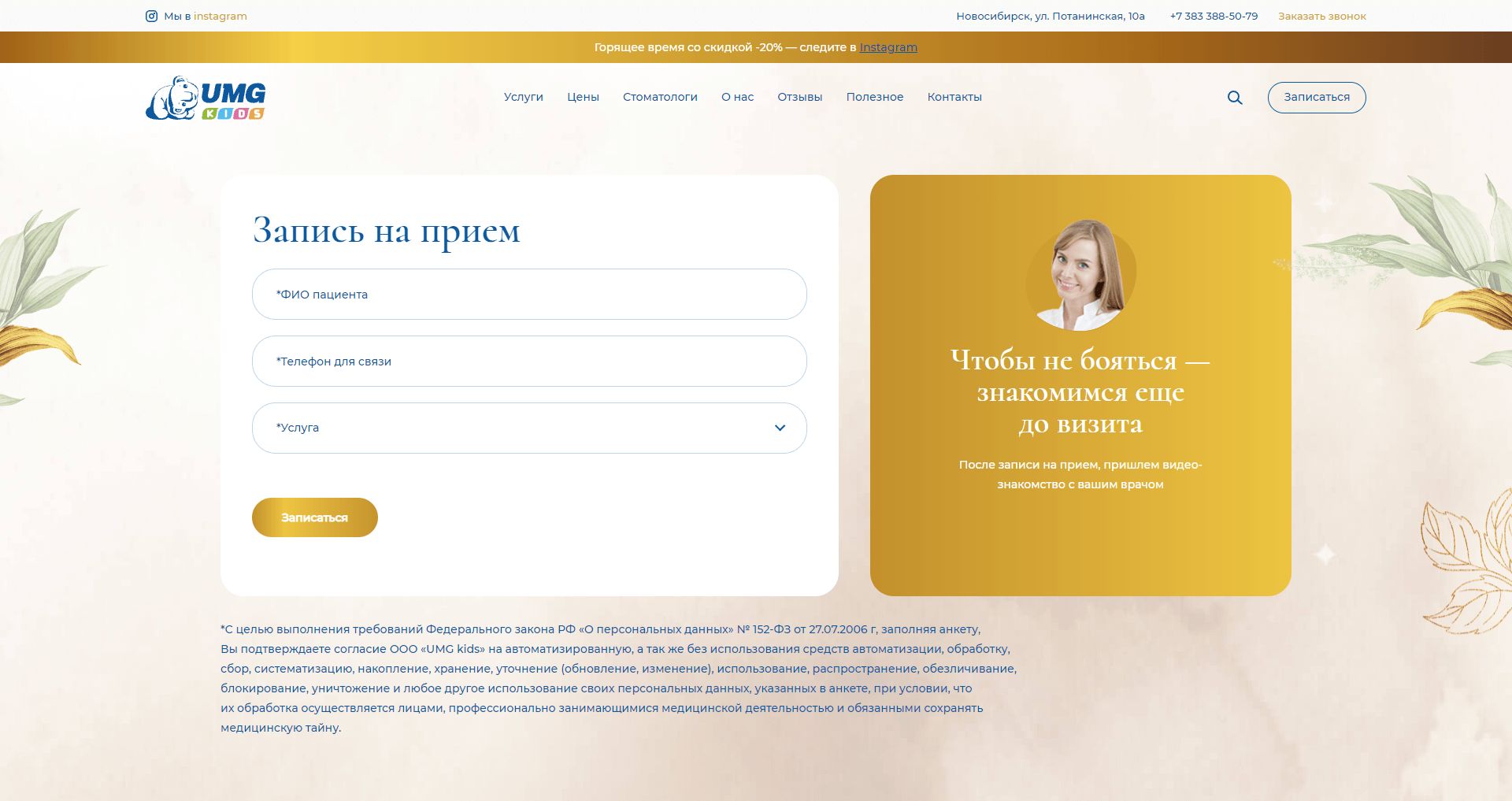Viewport: 1512px width, 801px height.
Task: Click the Instagram icon in top bar
Action: 151,16
